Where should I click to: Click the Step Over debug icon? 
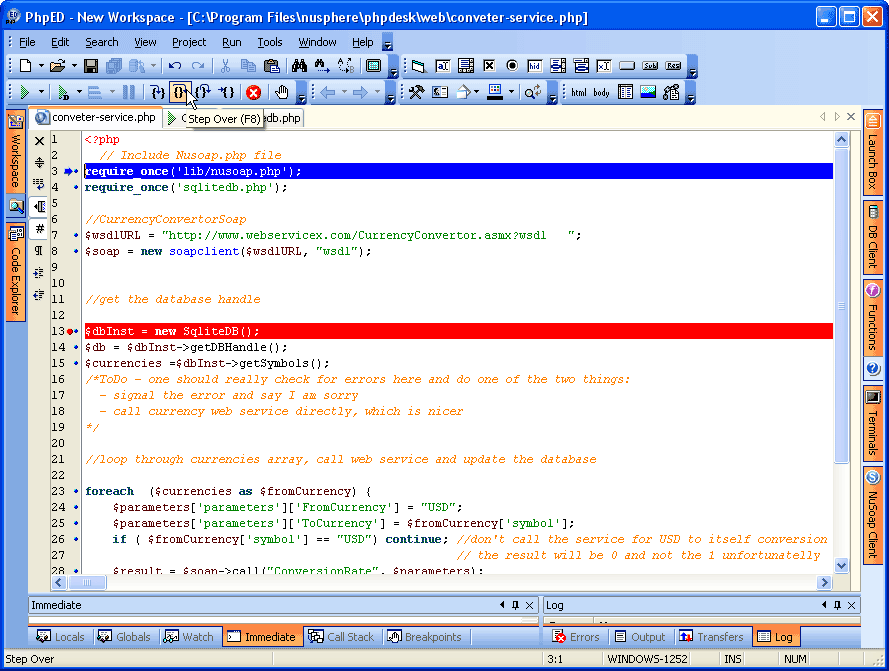pos(180,92)
